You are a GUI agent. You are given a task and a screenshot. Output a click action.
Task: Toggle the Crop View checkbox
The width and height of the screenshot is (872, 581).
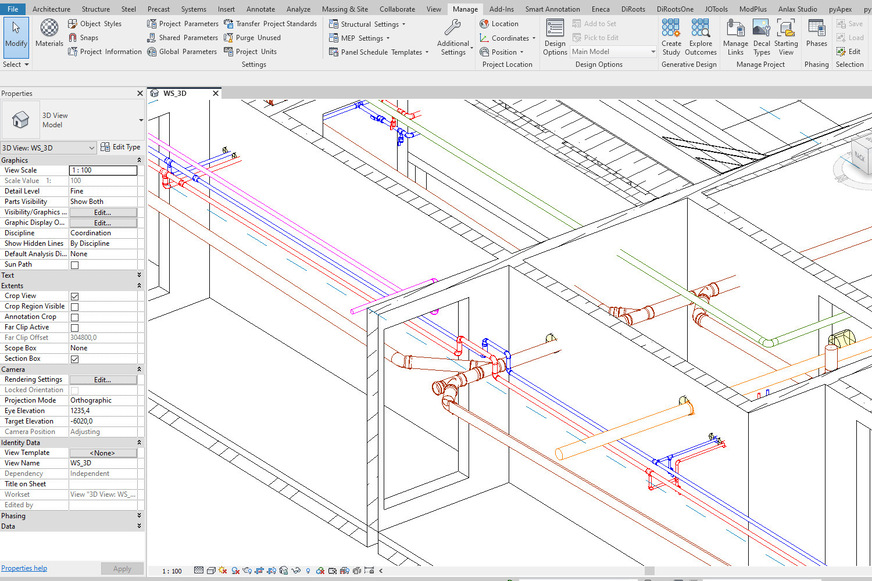[75, 296]
